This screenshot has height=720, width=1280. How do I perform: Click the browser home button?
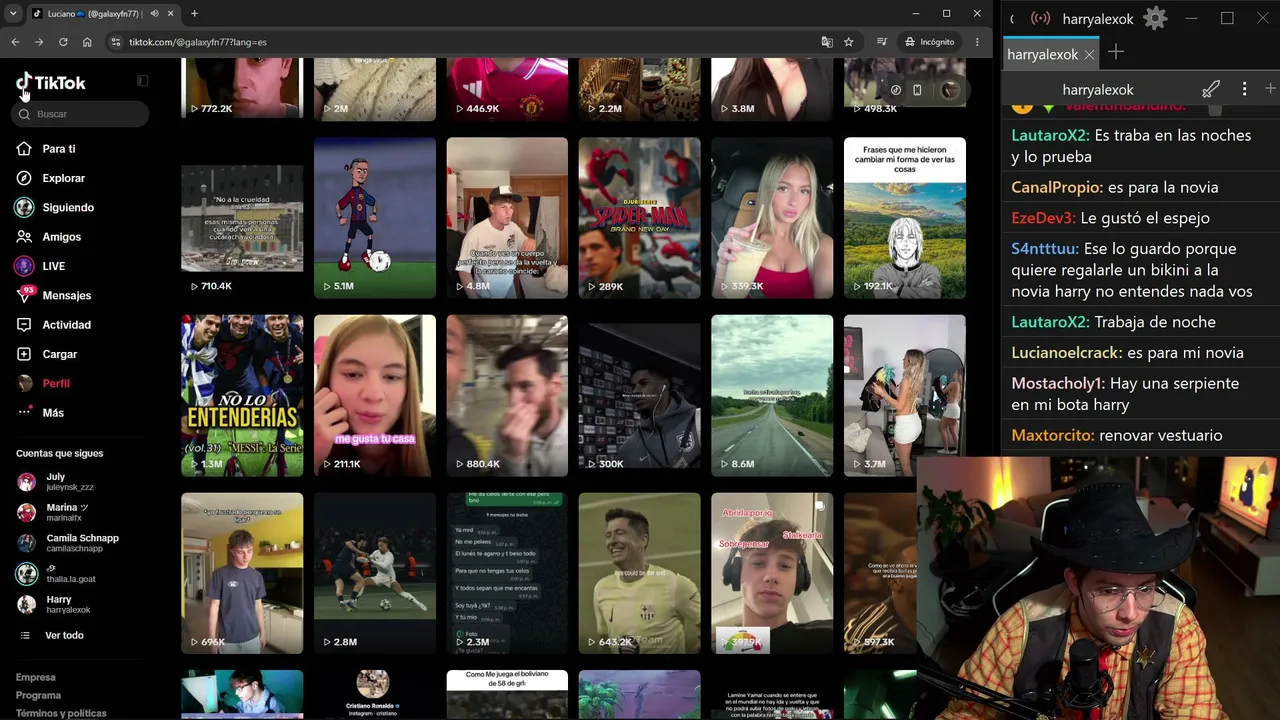pos(87,42)
